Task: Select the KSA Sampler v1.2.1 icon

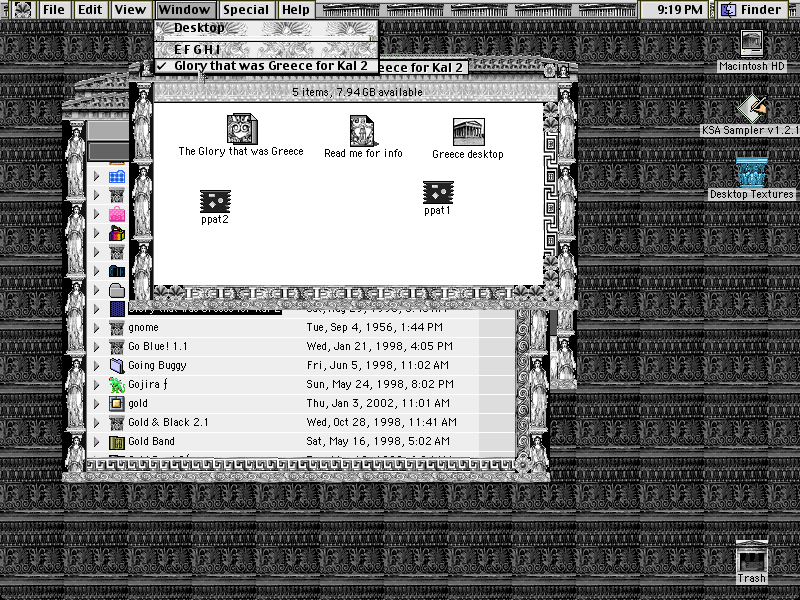Action: (x=752, y=108)
